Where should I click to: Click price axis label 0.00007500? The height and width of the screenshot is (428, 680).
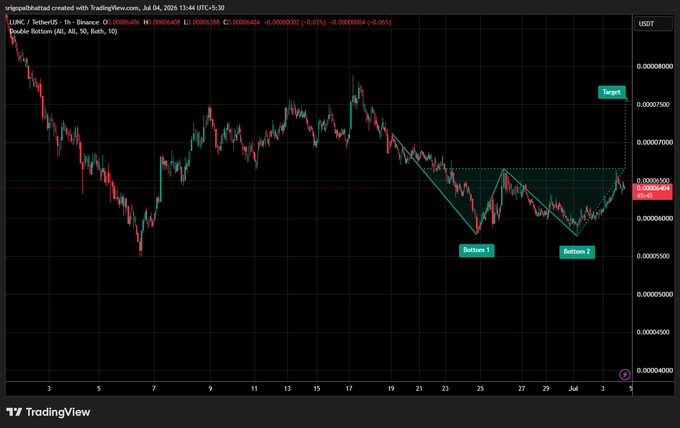655,105
